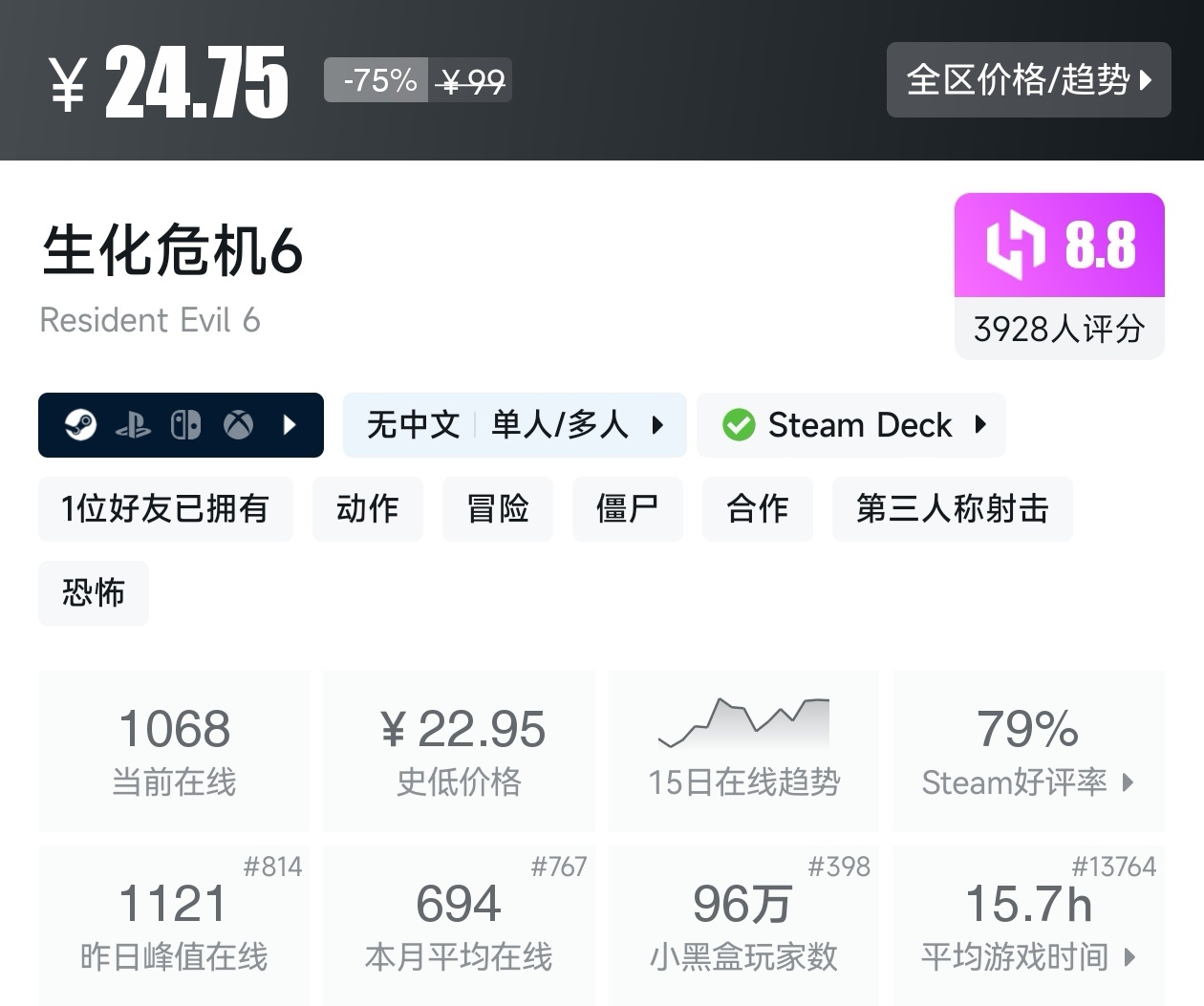Click the #767 rank label
The image size is (1204, 1006).
click(559, 867)
